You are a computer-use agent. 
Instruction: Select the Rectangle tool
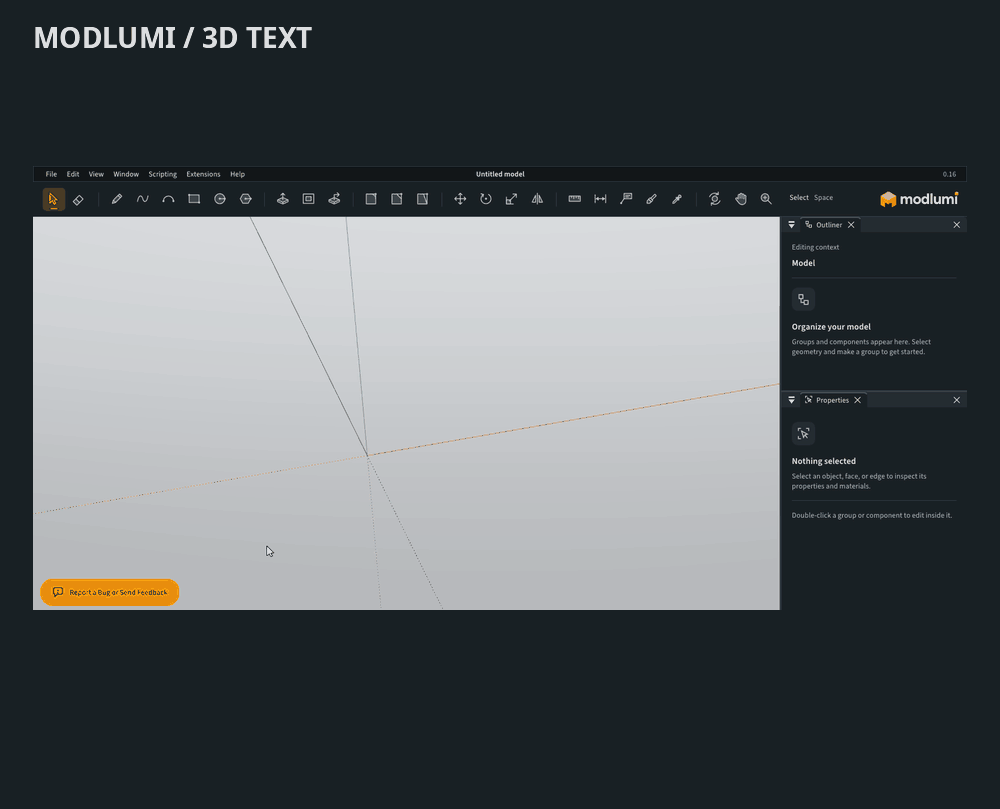(x=194, y=199)
